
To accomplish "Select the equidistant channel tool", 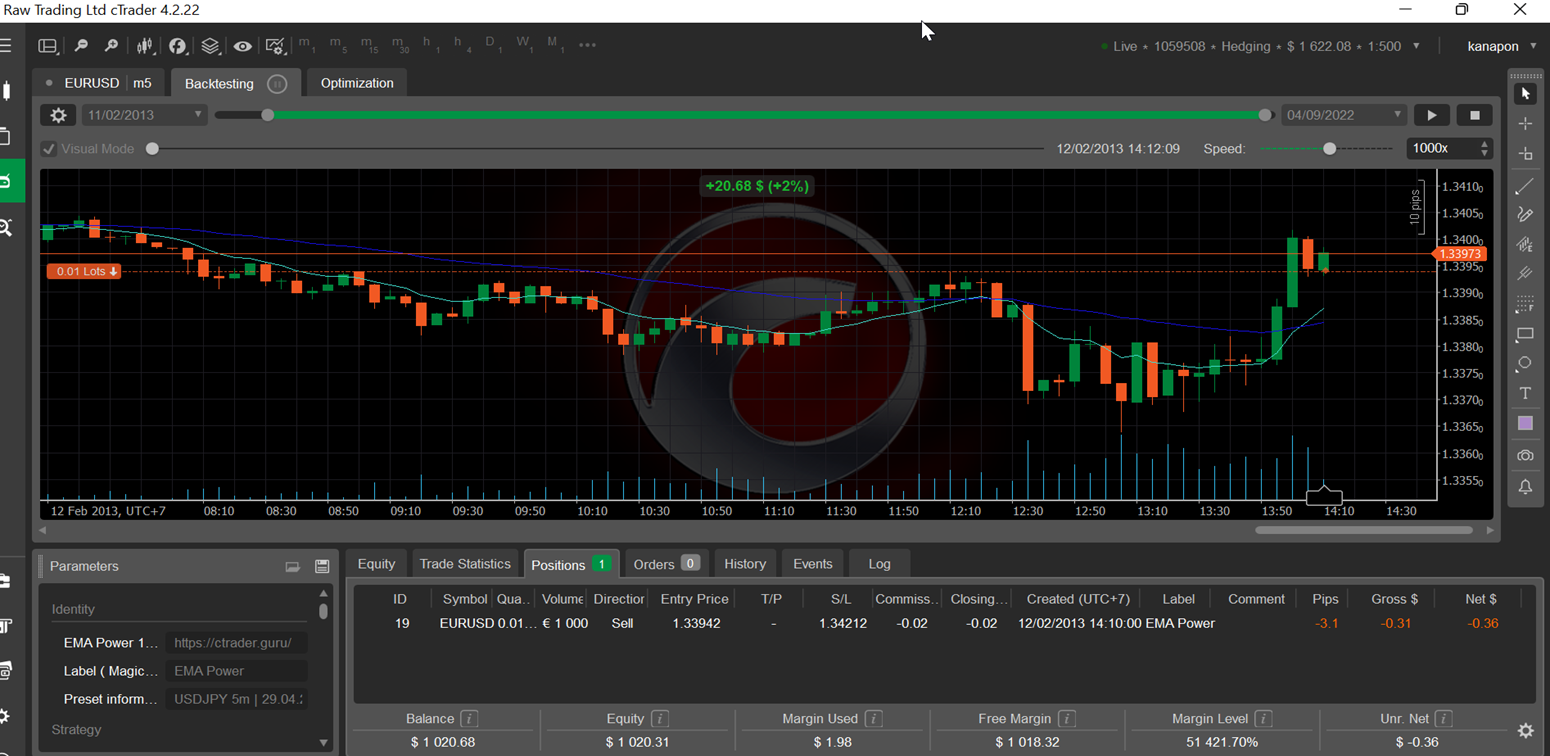I will tap(1525, 244).
